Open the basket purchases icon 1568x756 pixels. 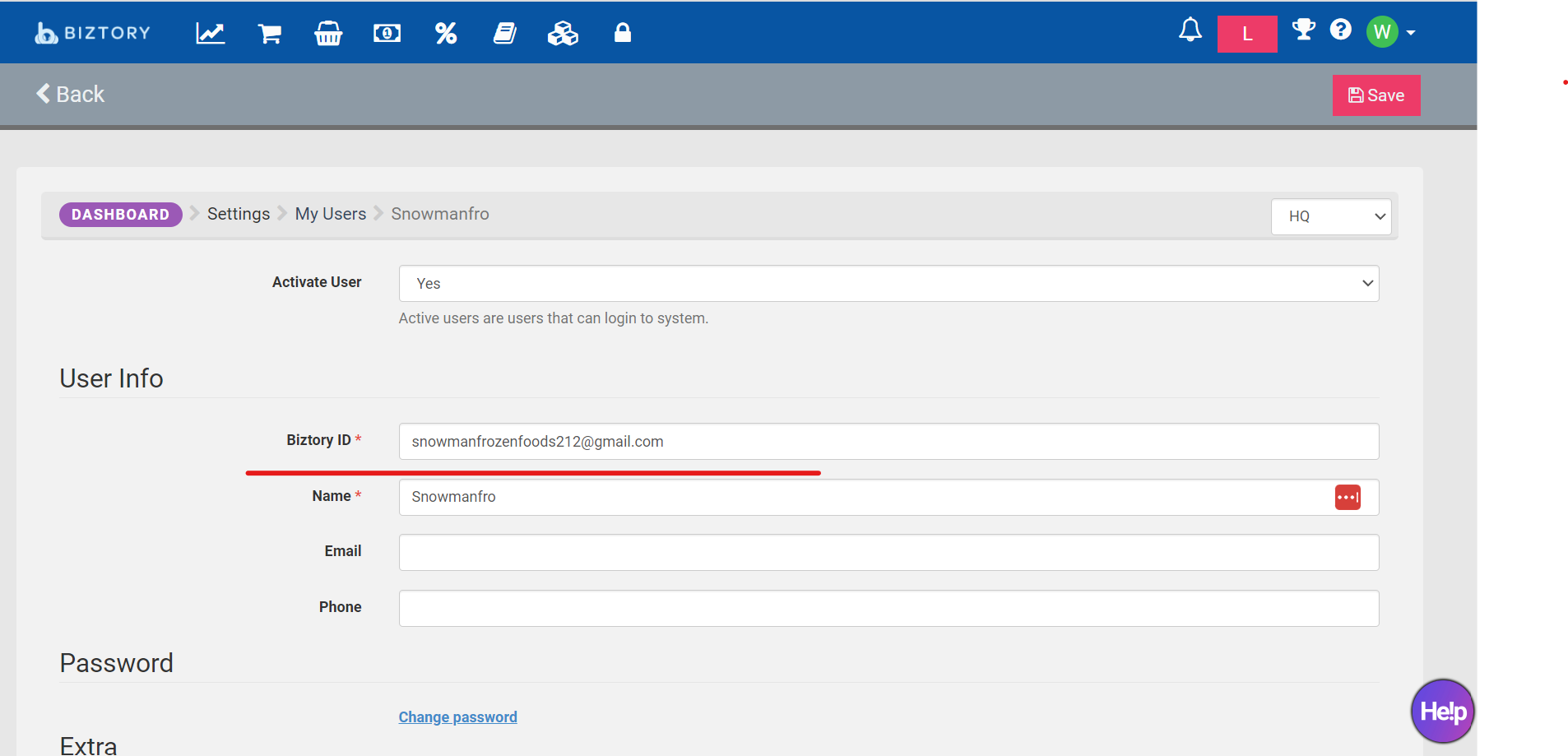coord(328,33)
